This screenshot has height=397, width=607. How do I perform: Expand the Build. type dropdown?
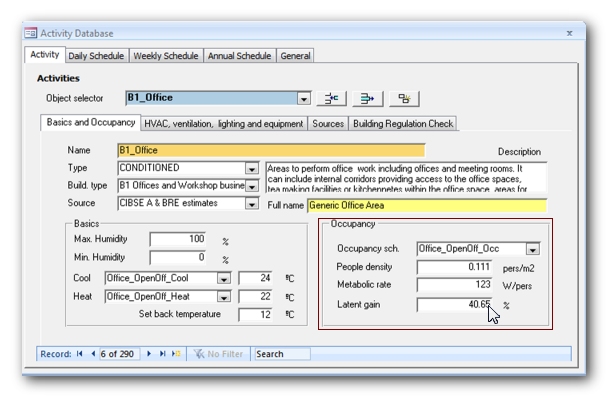click(x=252, y=186)
